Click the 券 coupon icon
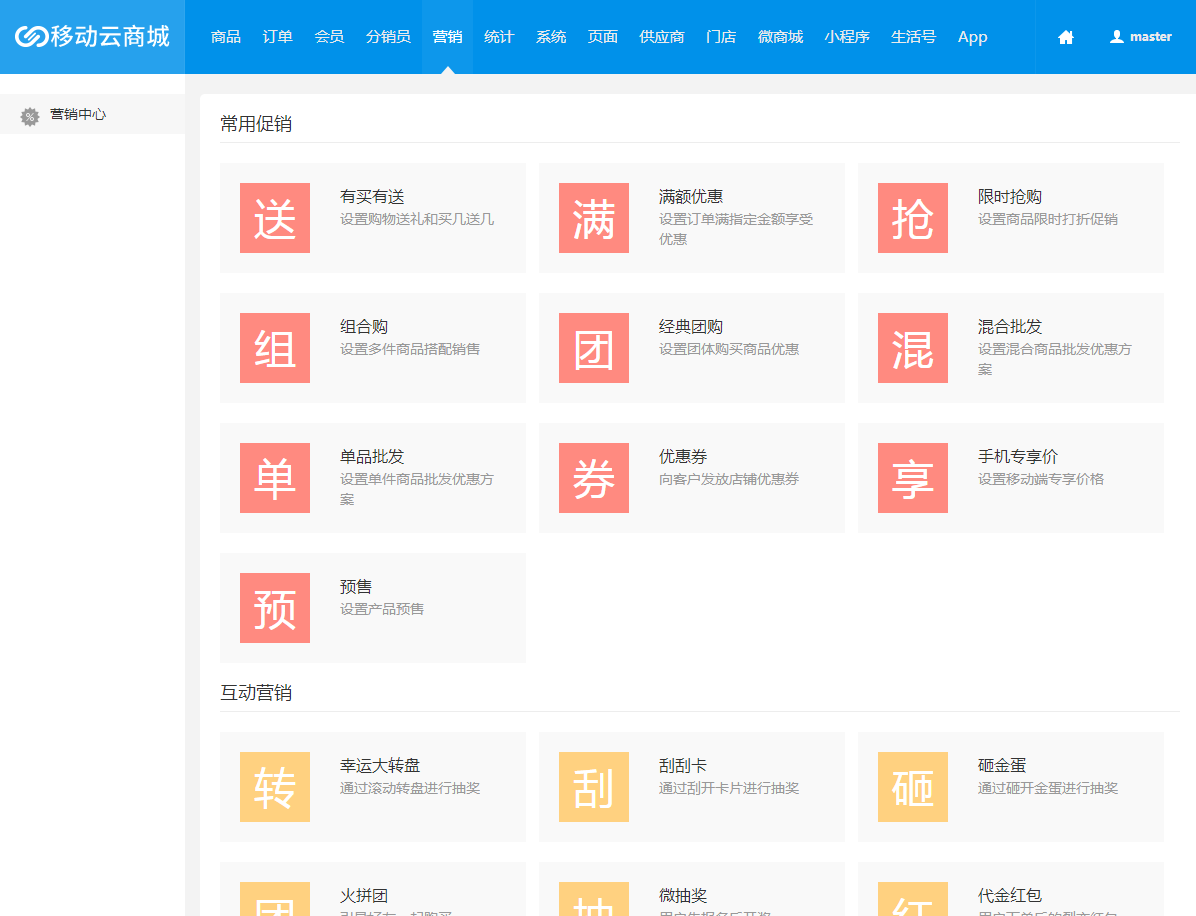The image size is (1196, 916). (x=594, y=478)
